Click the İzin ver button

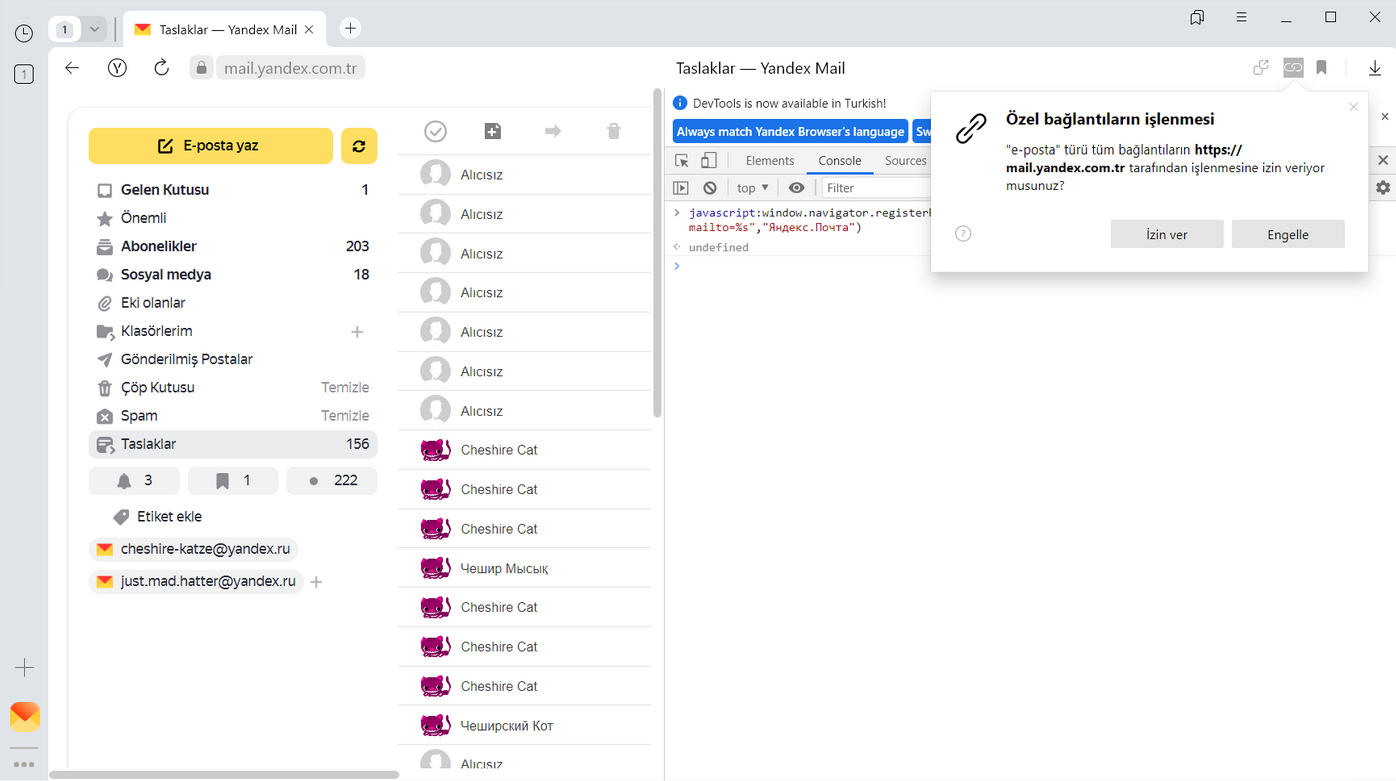(x=1166, y=235)
